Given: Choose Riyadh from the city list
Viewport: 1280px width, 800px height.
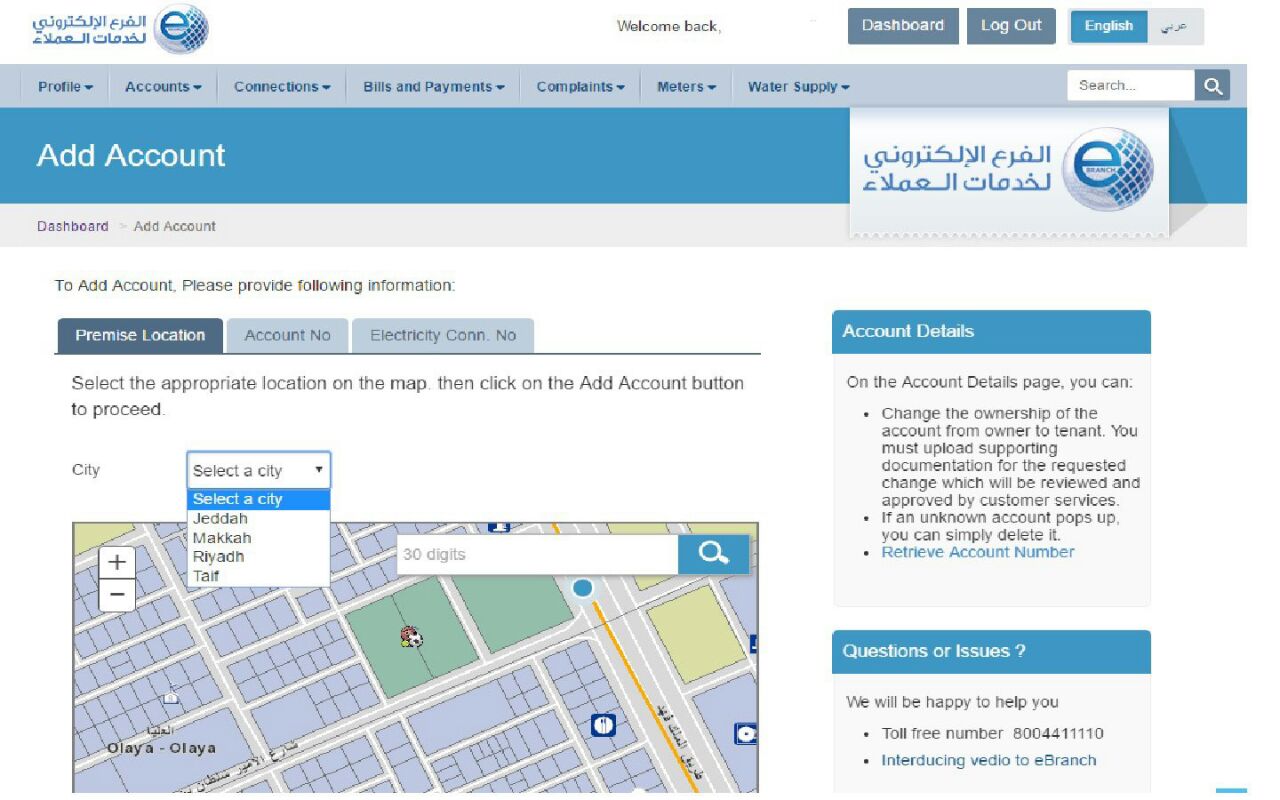Looking at the screenshot, I should (218, 557).
